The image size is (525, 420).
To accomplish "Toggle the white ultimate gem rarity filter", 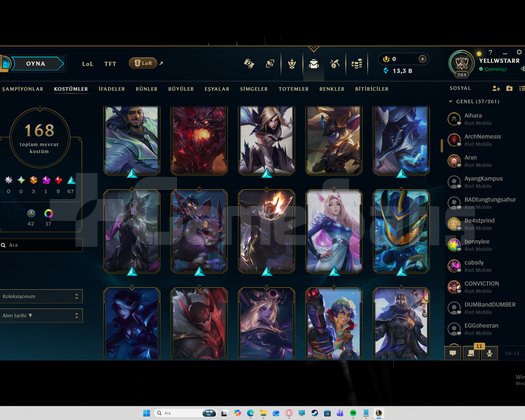I will pyautogui.click(x=9, y=180).
